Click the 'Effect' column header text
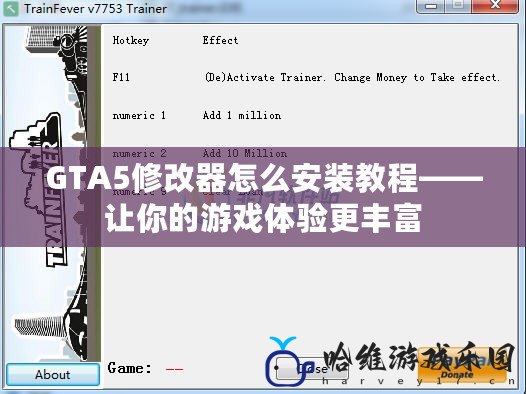This screenshot has width=526, height=394. click(220, 41)
